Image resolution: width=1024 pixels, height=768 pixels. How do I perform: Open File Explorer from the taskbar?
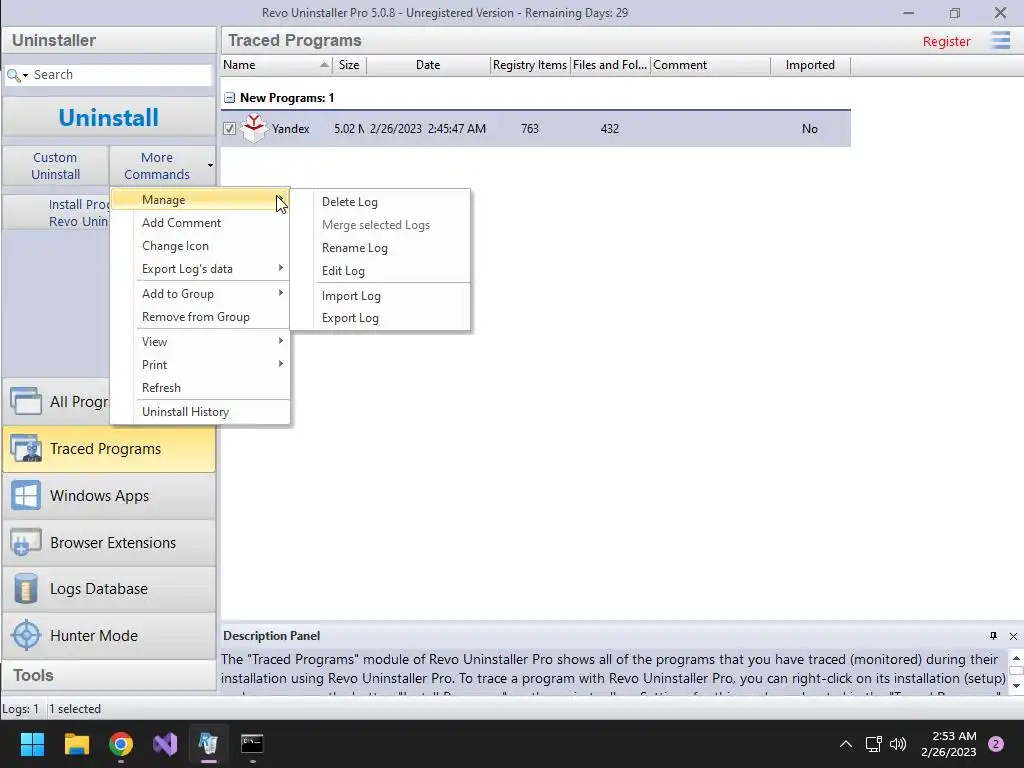coord(76,744)
